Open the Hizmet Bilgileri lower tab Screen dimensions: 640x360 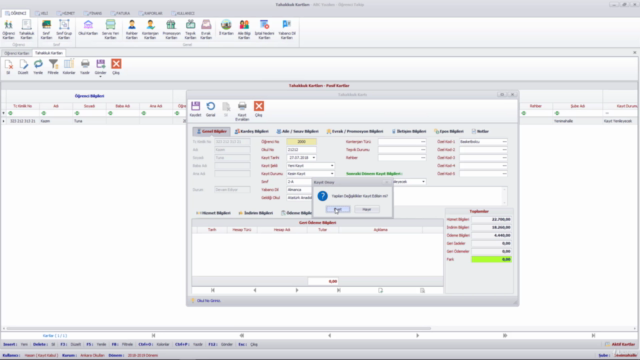[x=213, y=213]
